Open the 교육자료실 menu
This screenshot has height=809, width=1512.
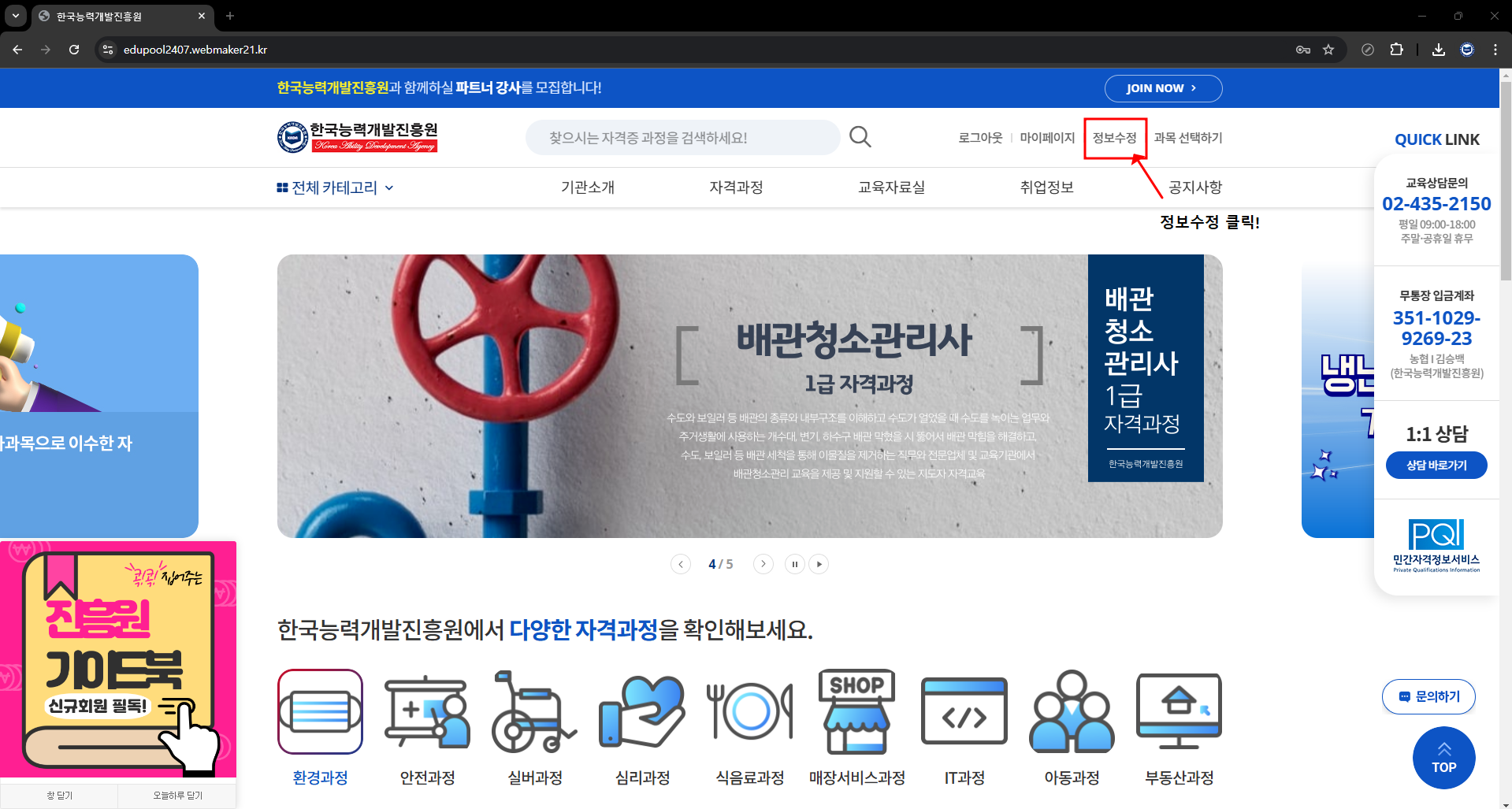point(891,187)
